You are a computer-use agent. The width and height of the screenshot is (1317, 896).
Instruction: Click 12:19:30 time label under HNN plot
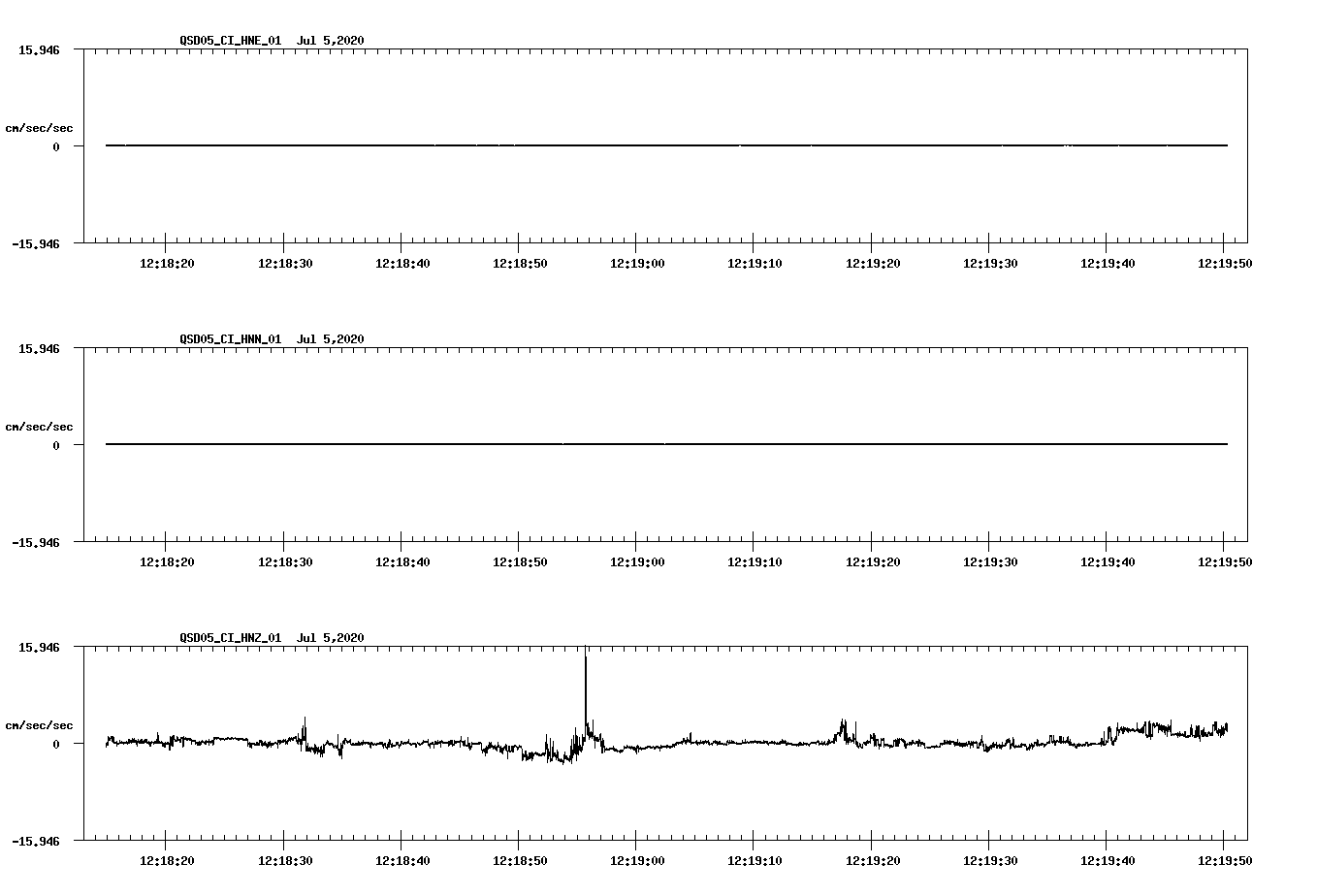click(989, 561)
